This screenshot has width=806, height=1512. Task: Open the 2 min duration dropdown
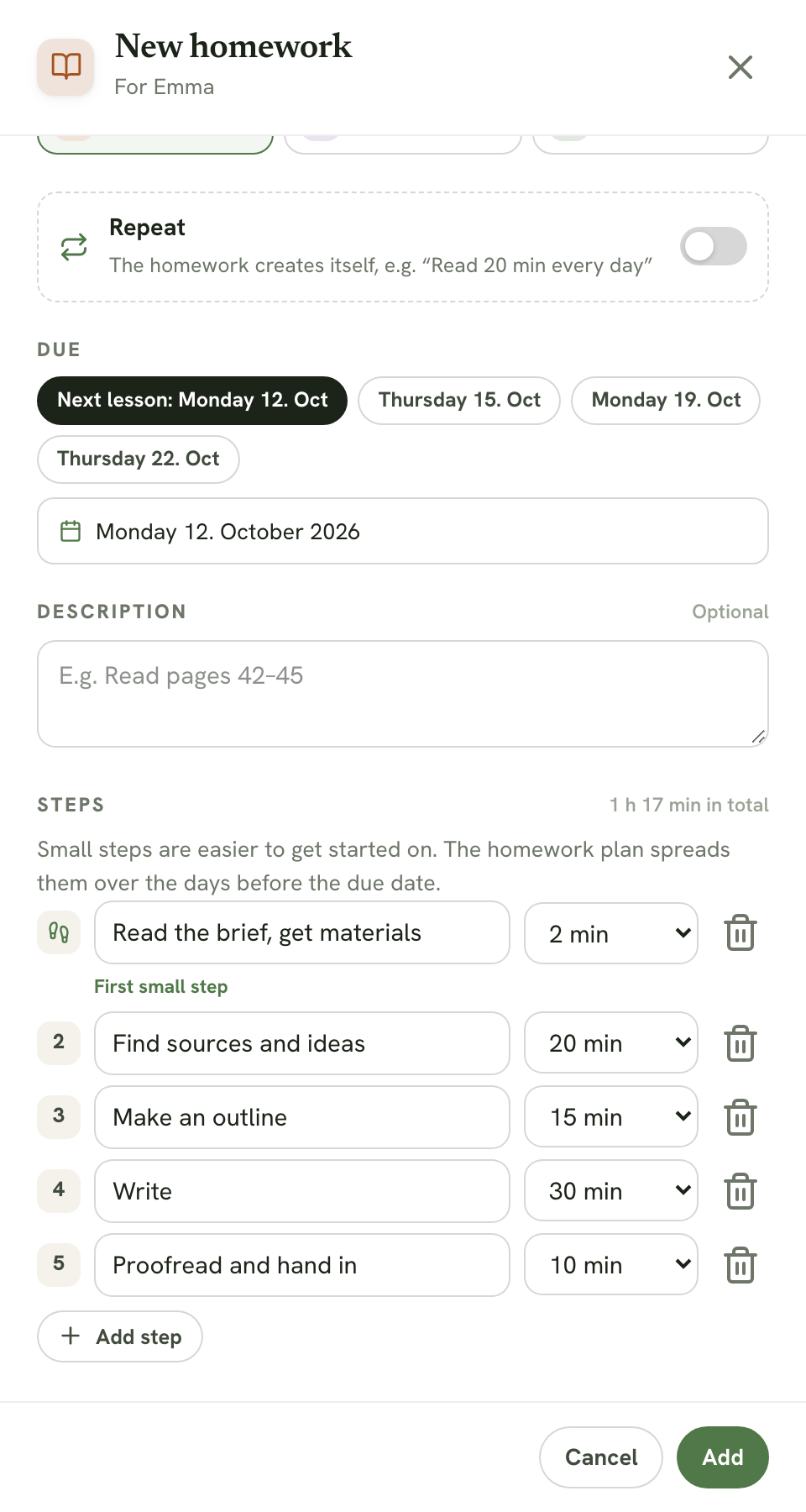click(611, 933)
